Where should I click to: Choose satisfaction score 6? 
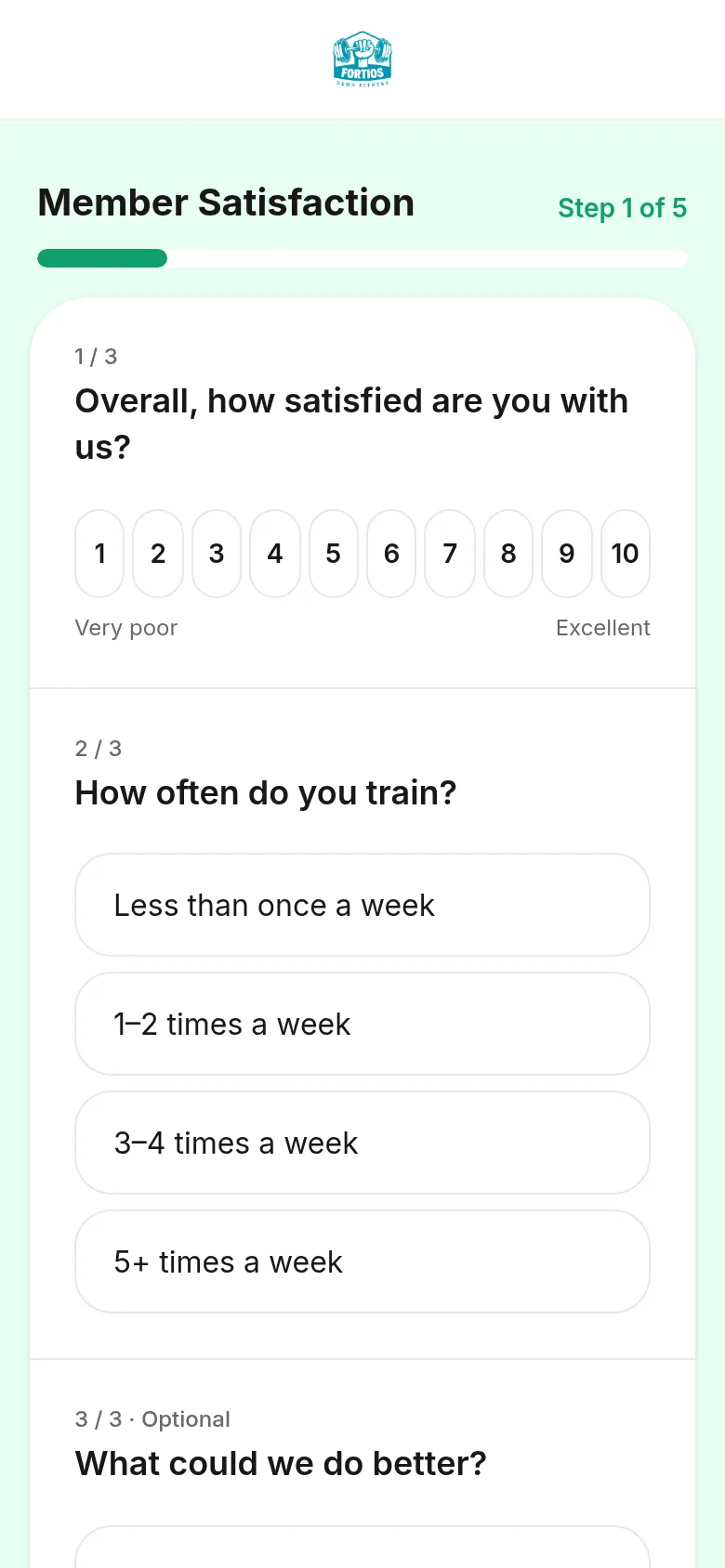pos(391,554)
